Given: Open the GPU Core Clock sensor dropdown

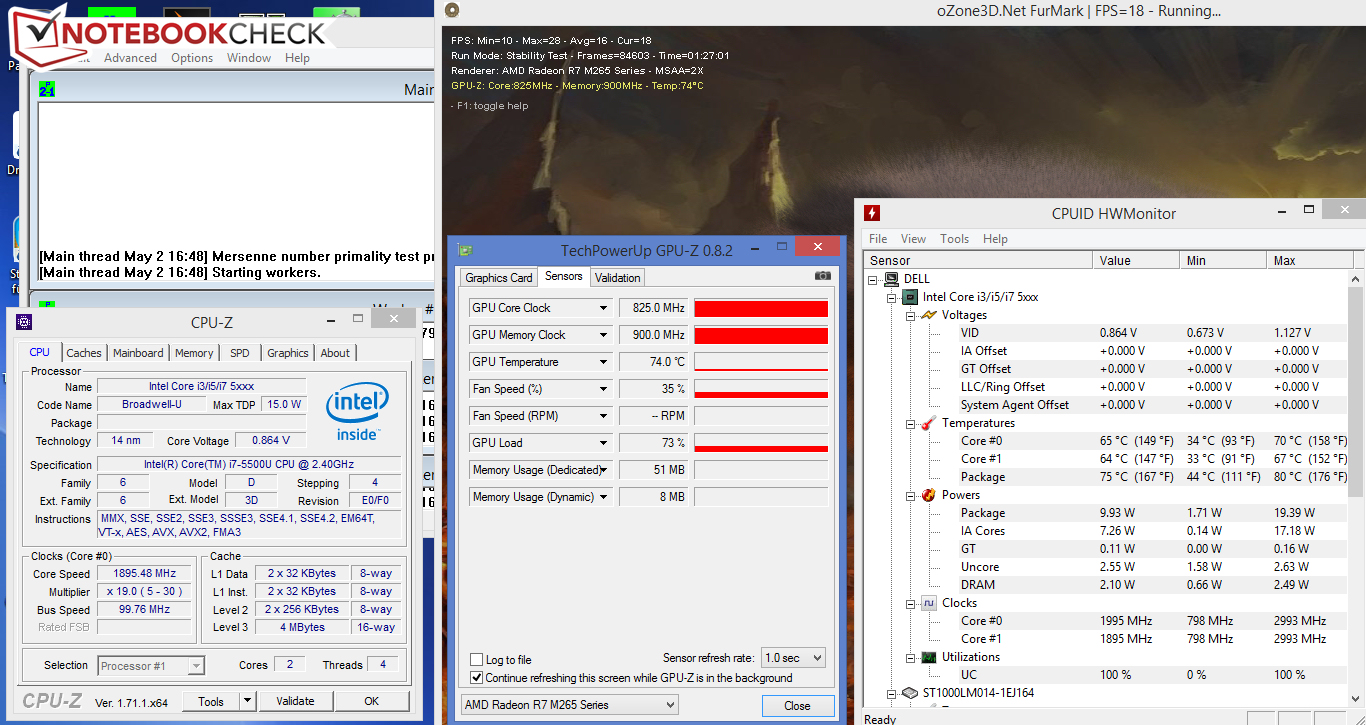Looking at the screenshot, I should (x=603, y=308).
